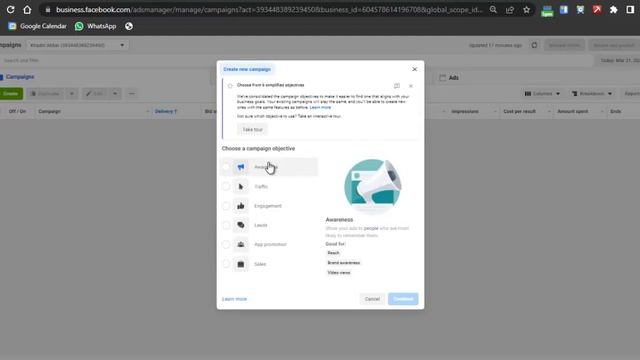Open the Columns dropdown

click(x=542, y=94)
